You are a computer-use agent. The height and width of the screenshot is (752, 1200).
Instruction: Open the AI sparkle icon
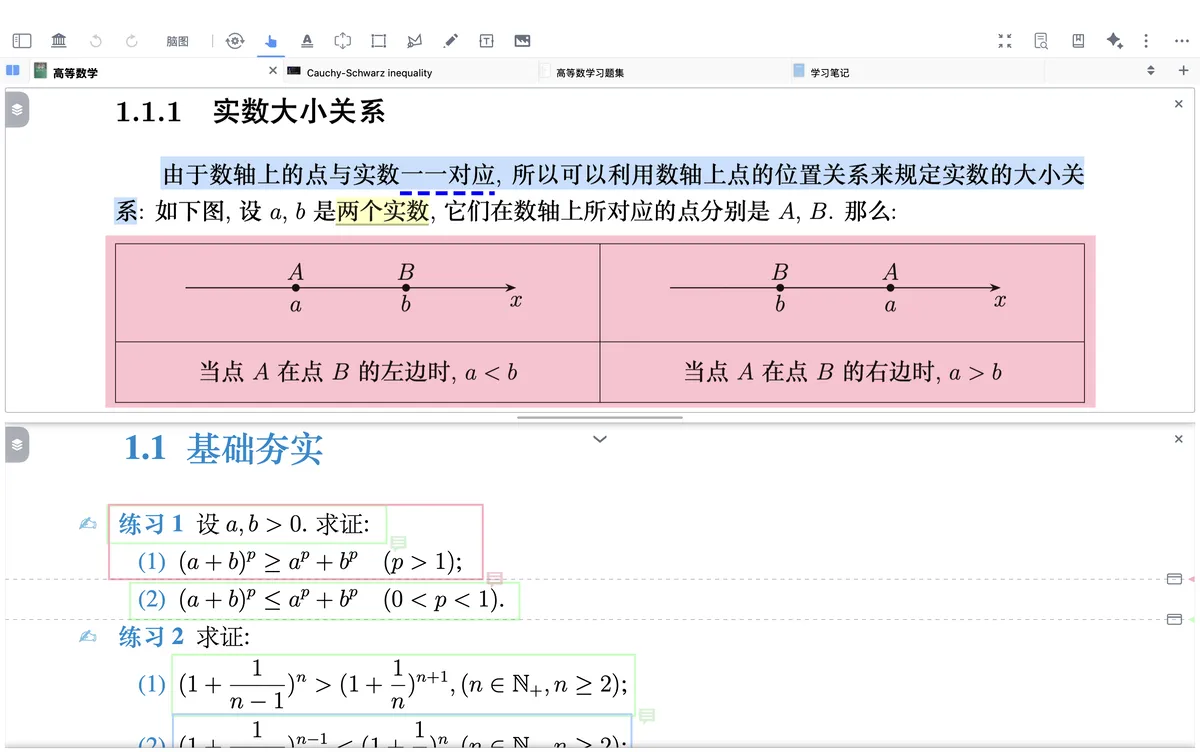[1115, 41]
